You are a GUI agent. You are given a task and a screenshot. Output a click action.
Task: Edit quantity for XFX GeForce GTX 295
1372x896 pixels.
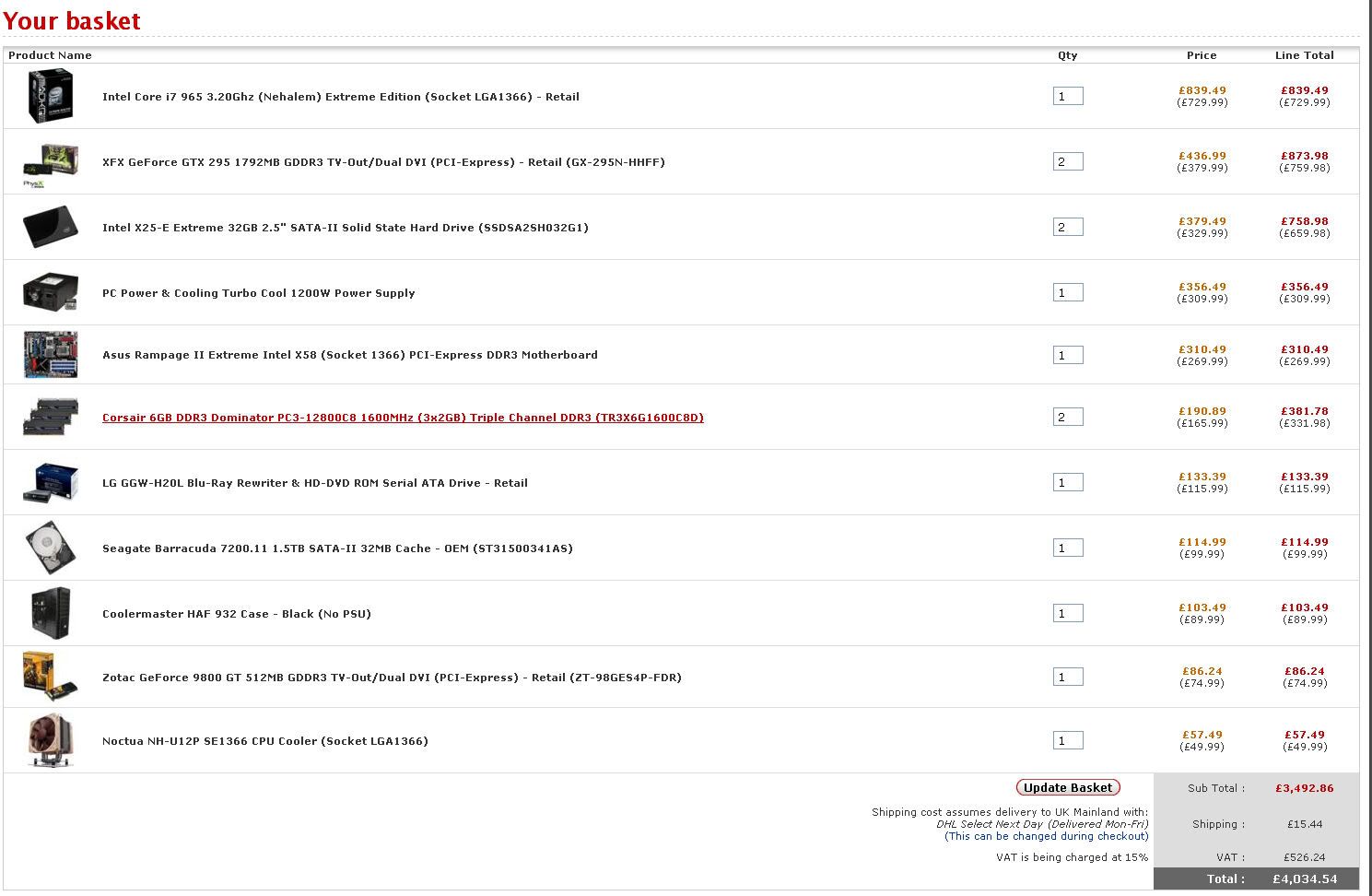1068,161
